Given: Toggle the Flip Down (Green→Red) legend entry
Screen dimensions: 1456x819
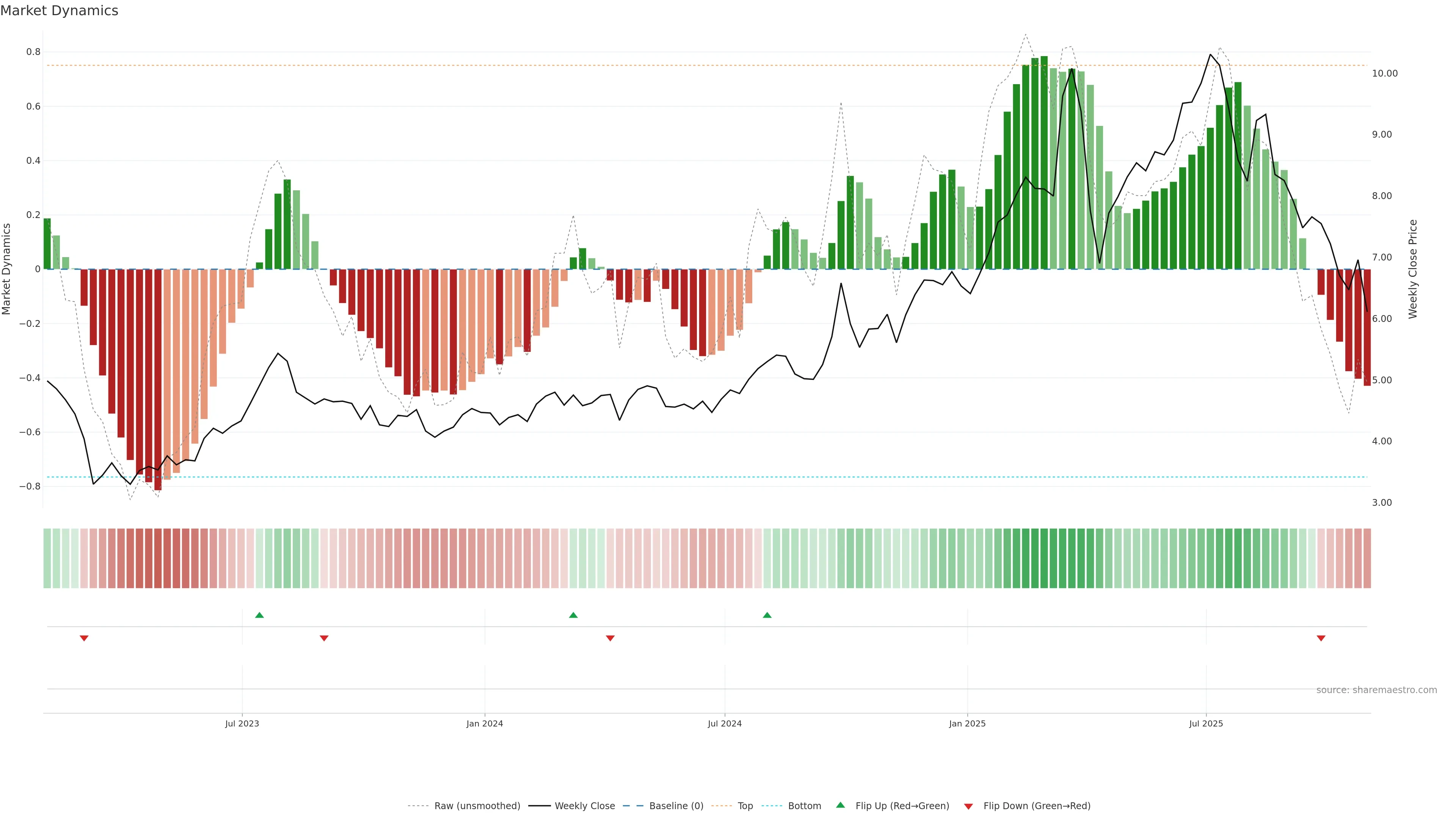Looking at the screenshot, I should (x=1037, y=806).
